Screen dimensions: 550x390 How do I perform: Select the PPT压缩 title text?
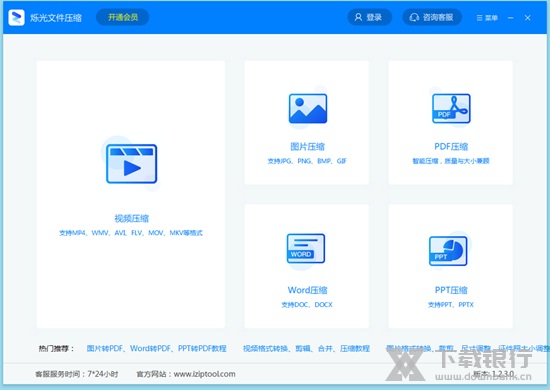coord(451,290)
